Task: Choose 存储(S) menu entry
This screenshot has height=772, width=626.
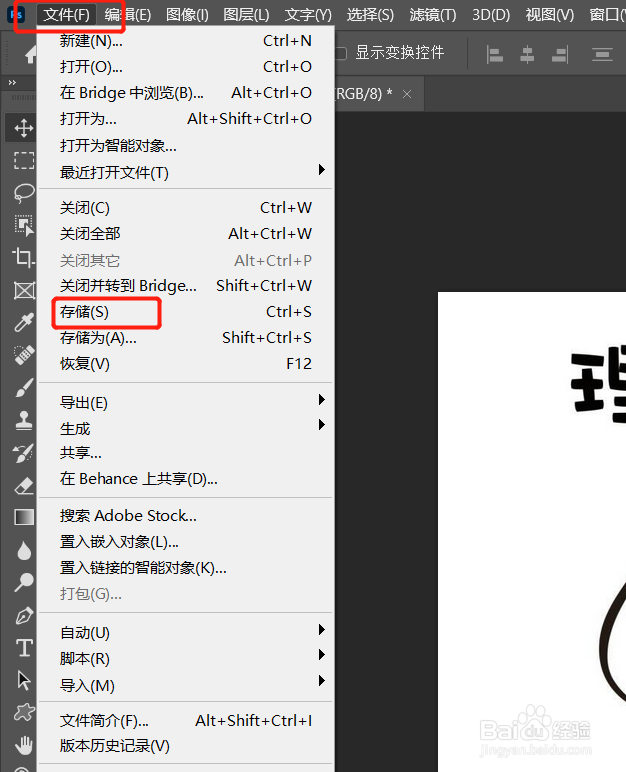Action: click(x=186, y=312)
